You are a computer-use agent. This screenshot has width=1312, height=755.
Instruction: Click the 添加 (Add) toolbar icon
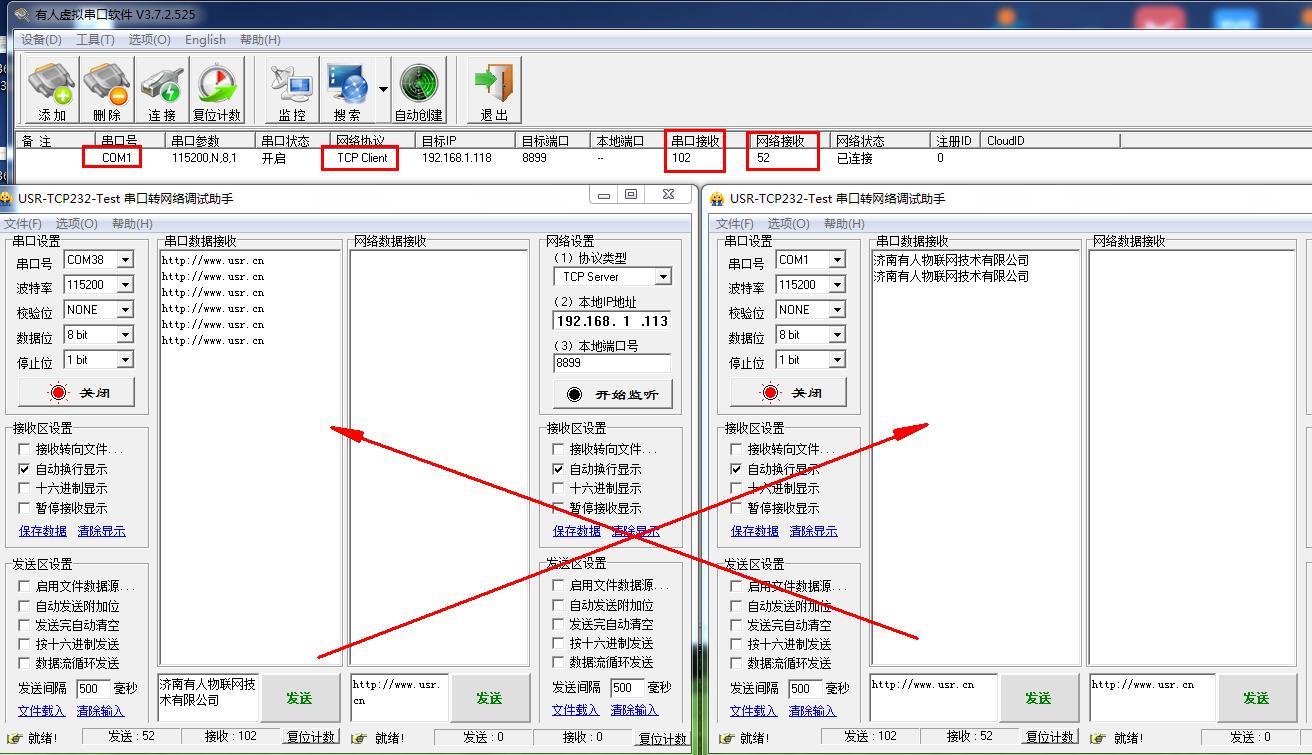pos(51,90)
